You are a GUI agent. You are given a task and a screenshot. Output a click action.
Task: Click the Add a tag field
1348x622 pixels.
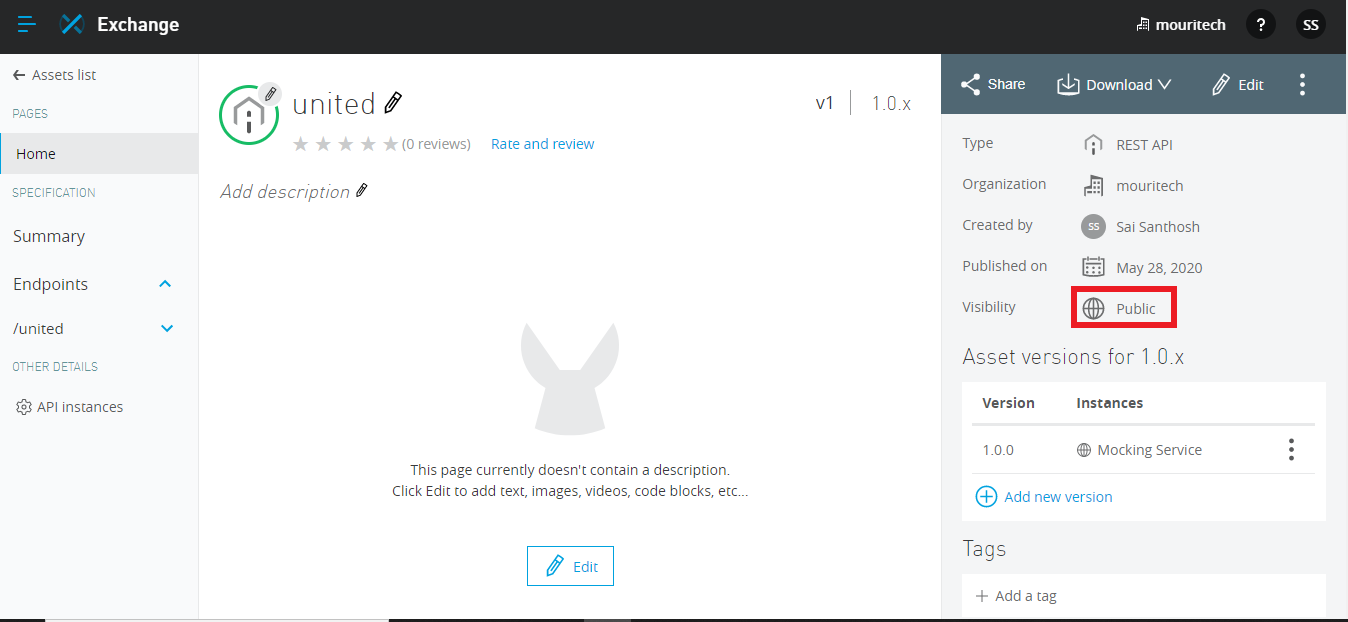tap(1026, 596)
